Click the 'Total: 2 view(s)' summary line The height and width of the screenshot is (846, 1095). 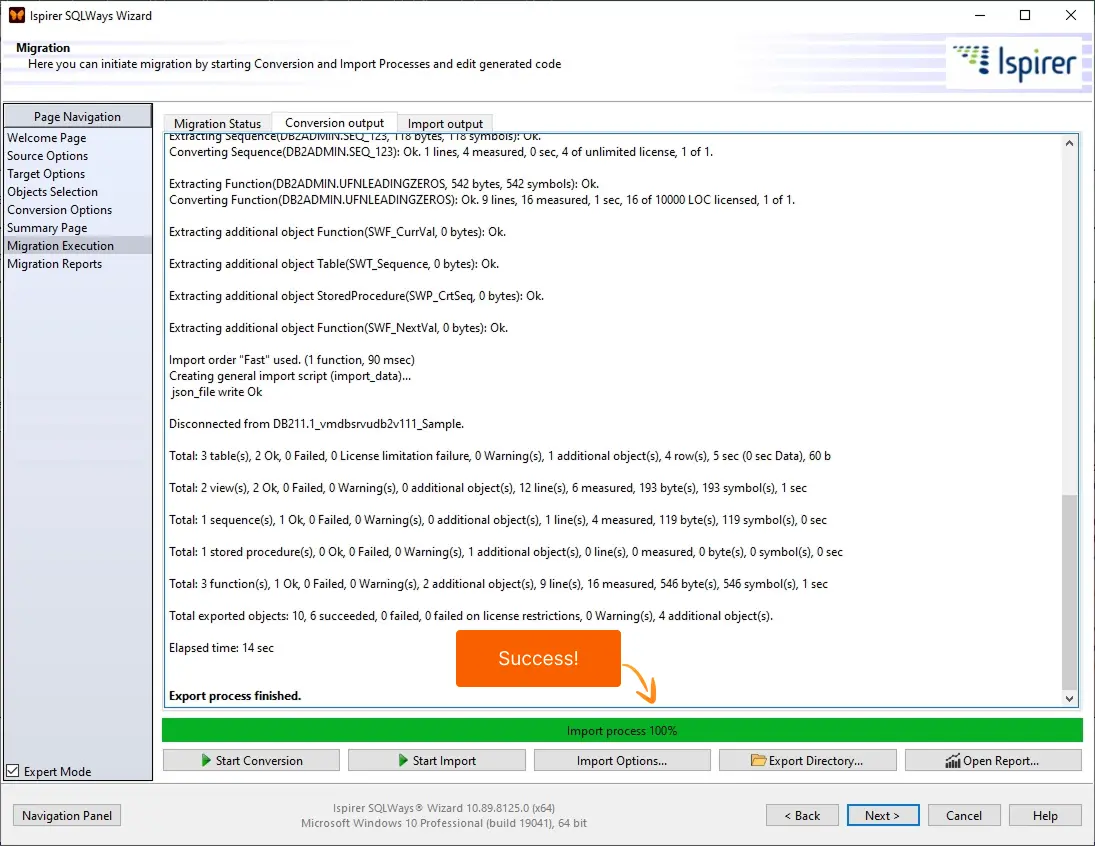(487, 488)
